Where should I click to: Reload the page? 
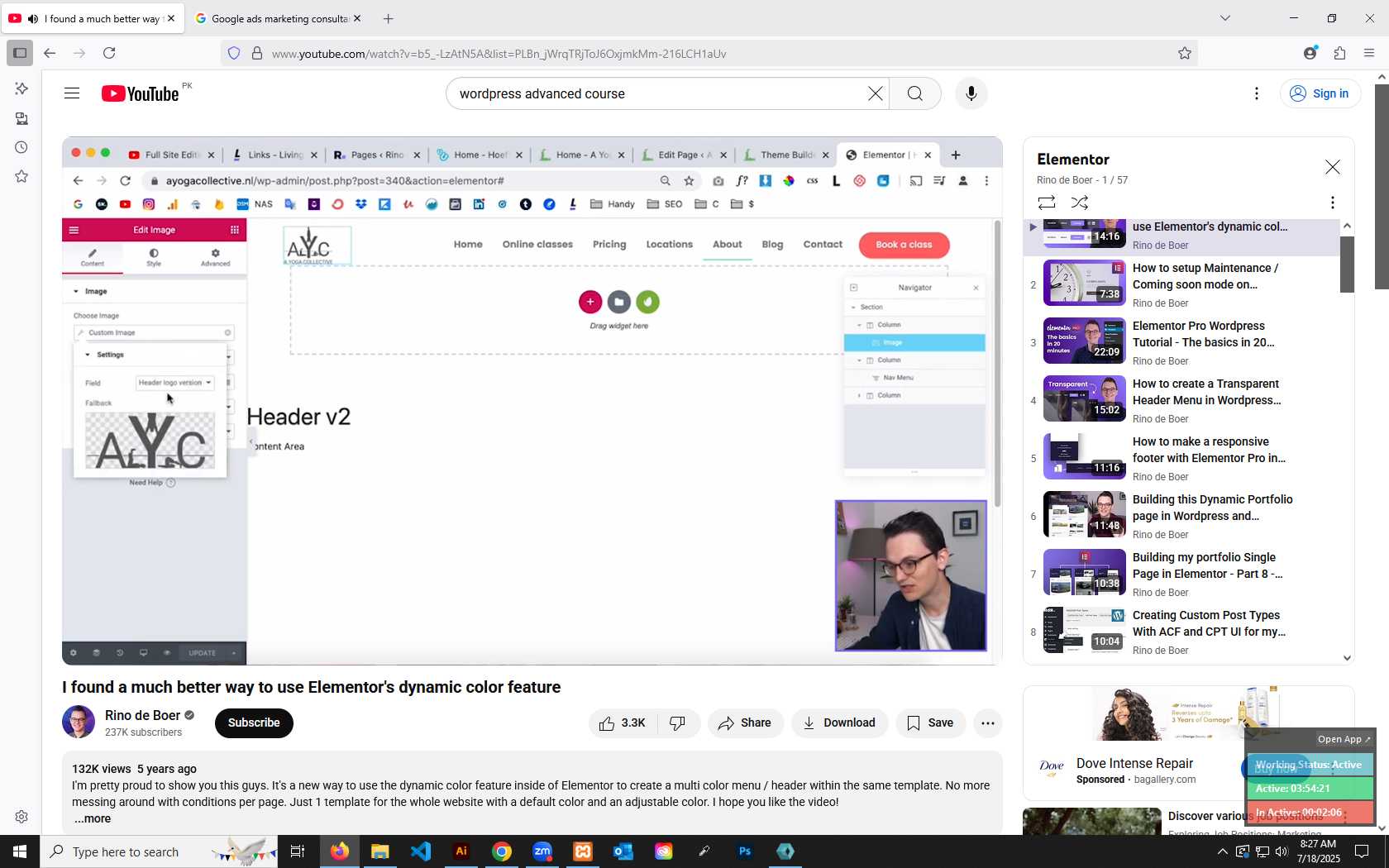pyautogui.click(x=109, y=53)
